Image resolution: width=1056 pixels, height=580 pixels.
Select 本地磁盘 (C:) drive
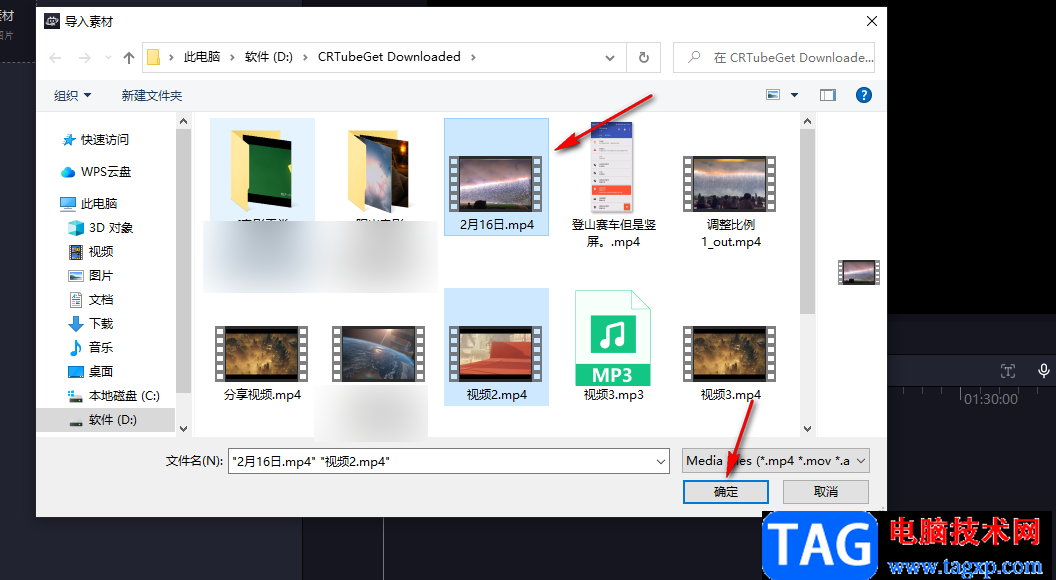pos(114,395)
